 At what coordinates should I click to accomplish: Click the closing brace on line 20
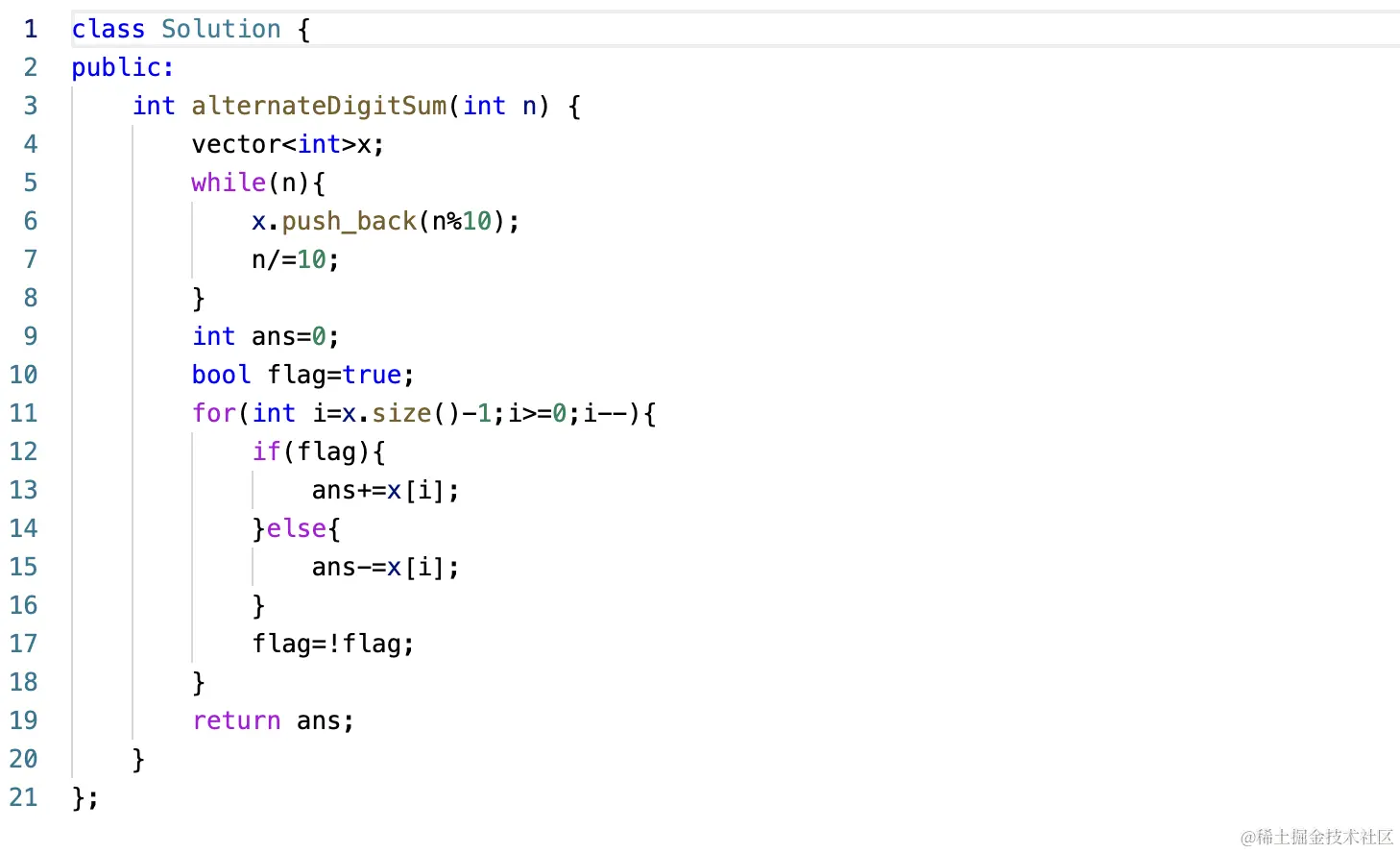[138, 759]
